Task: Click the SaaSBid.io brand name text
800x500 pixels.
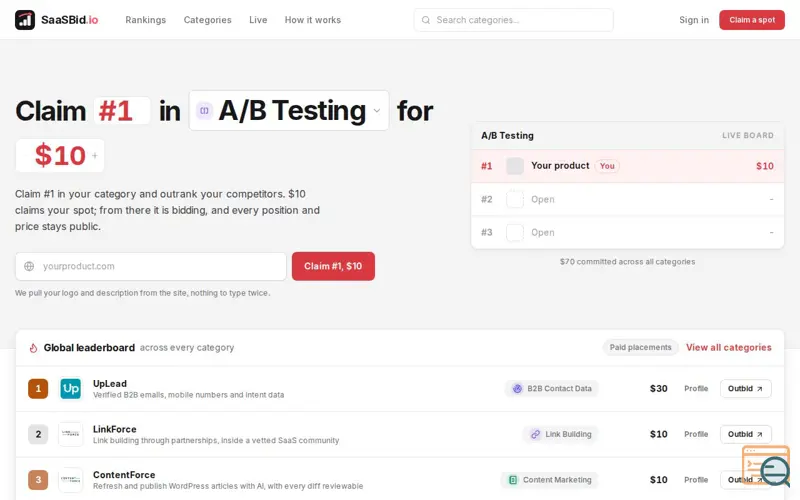Action: (x=69, y=20)
